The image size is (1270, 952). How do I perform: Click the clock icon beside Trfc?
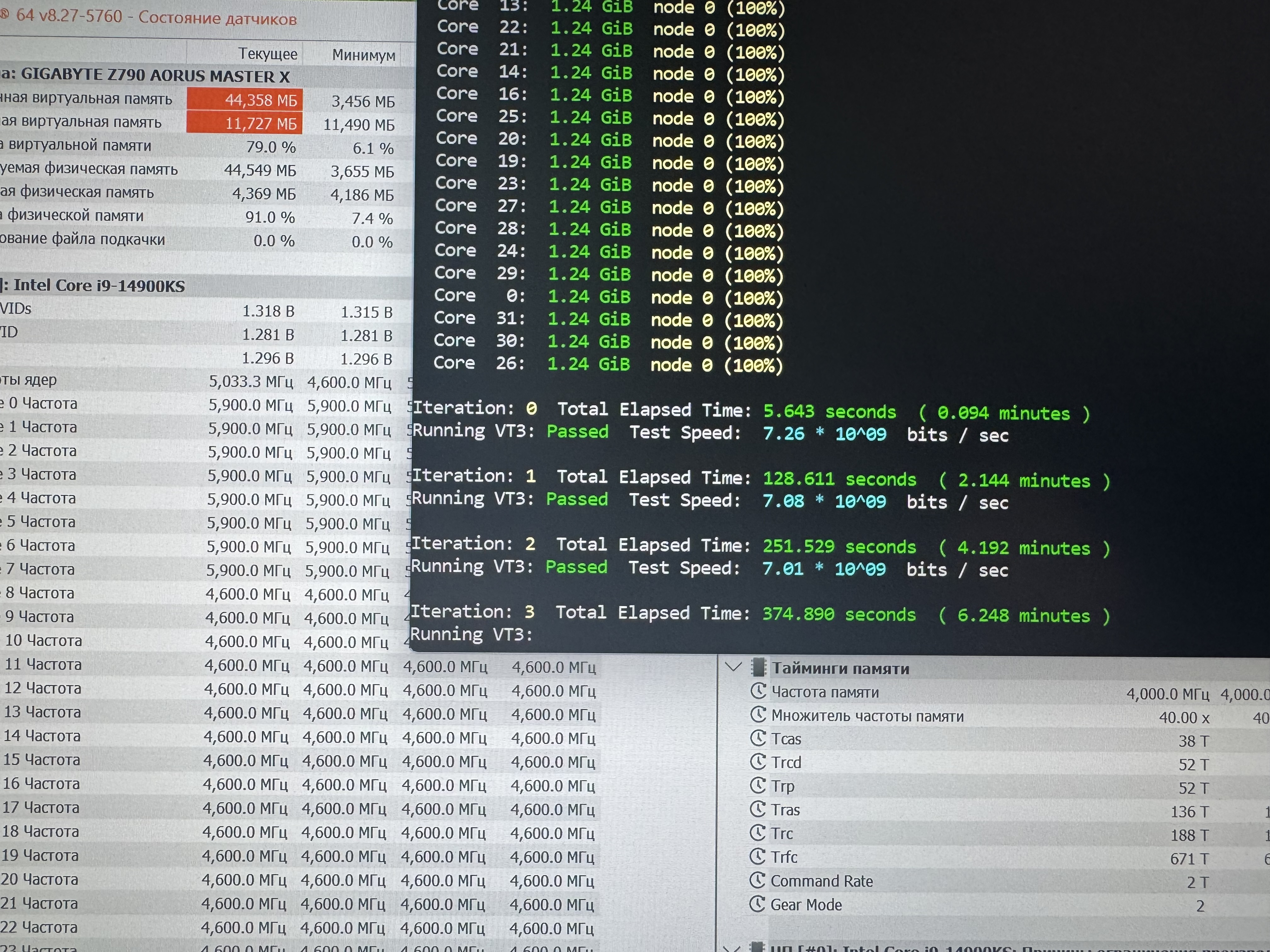(758, 857)
